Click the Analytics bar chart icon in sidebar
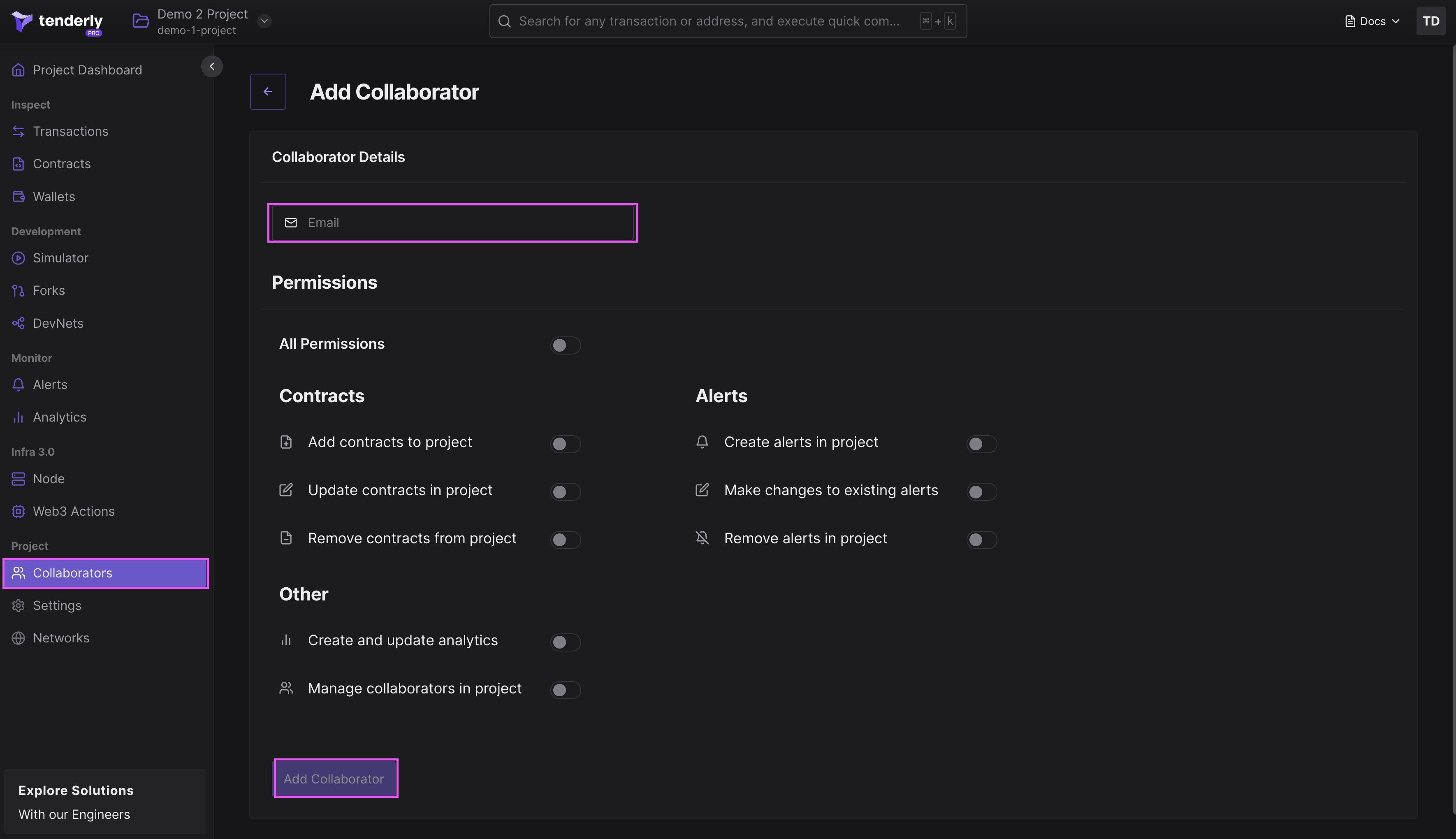The width and height of the screenshot is (1456, 839). (x=19, y=417)
